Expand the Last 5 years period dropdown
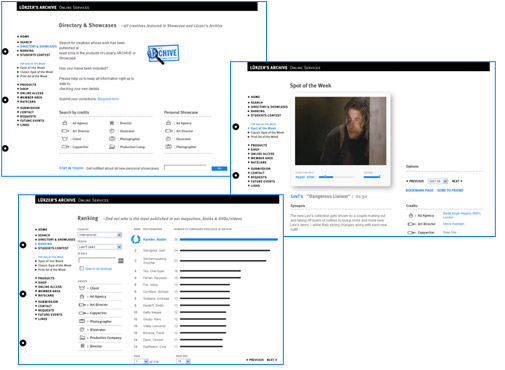The image size is (505, 370). [100, 247]
